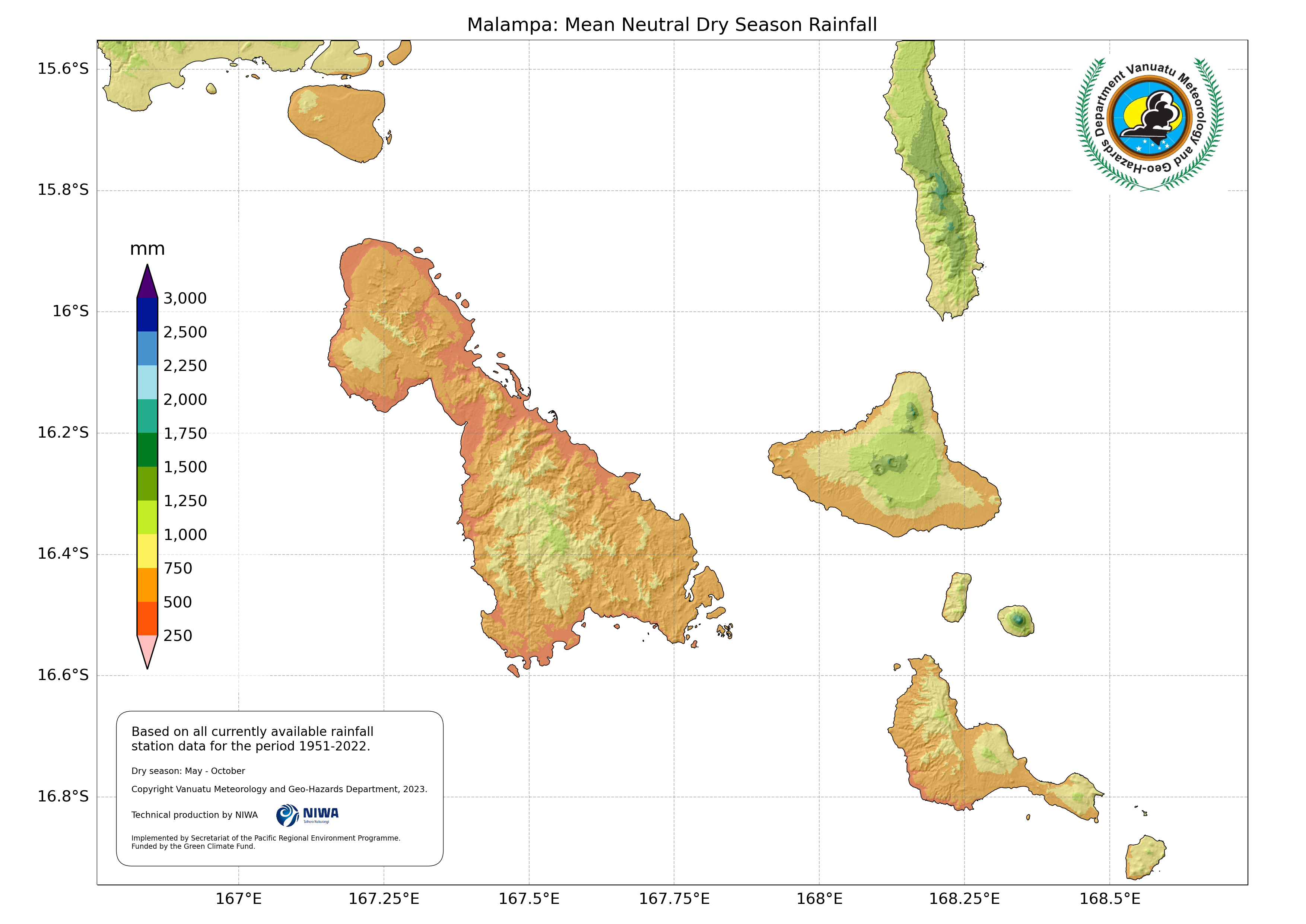Click the dark blue 2,500-3,000 color band

point(147,315)
